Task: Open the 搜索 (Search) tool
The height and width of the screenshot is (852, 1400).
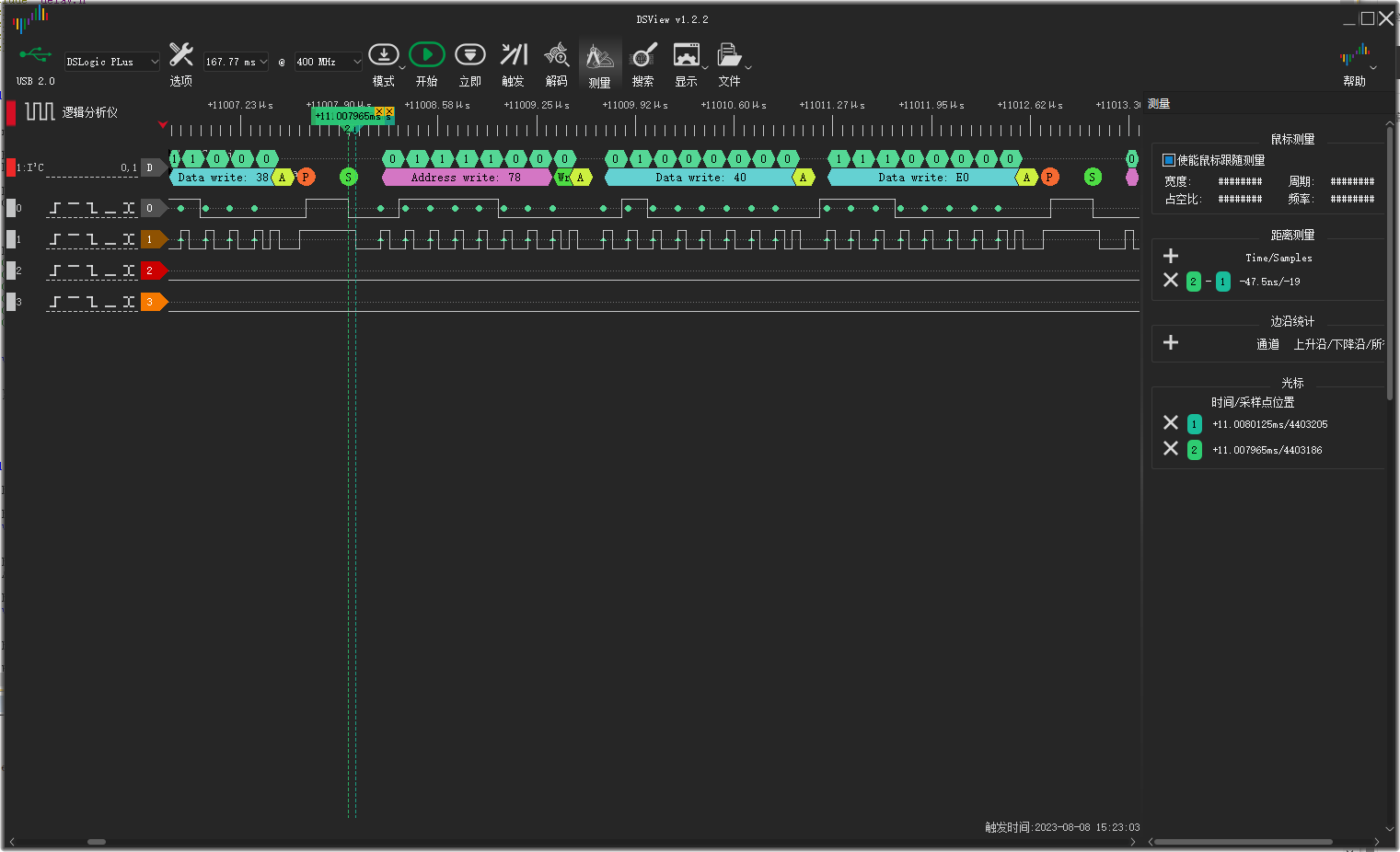Action: [x=642, y=56]
